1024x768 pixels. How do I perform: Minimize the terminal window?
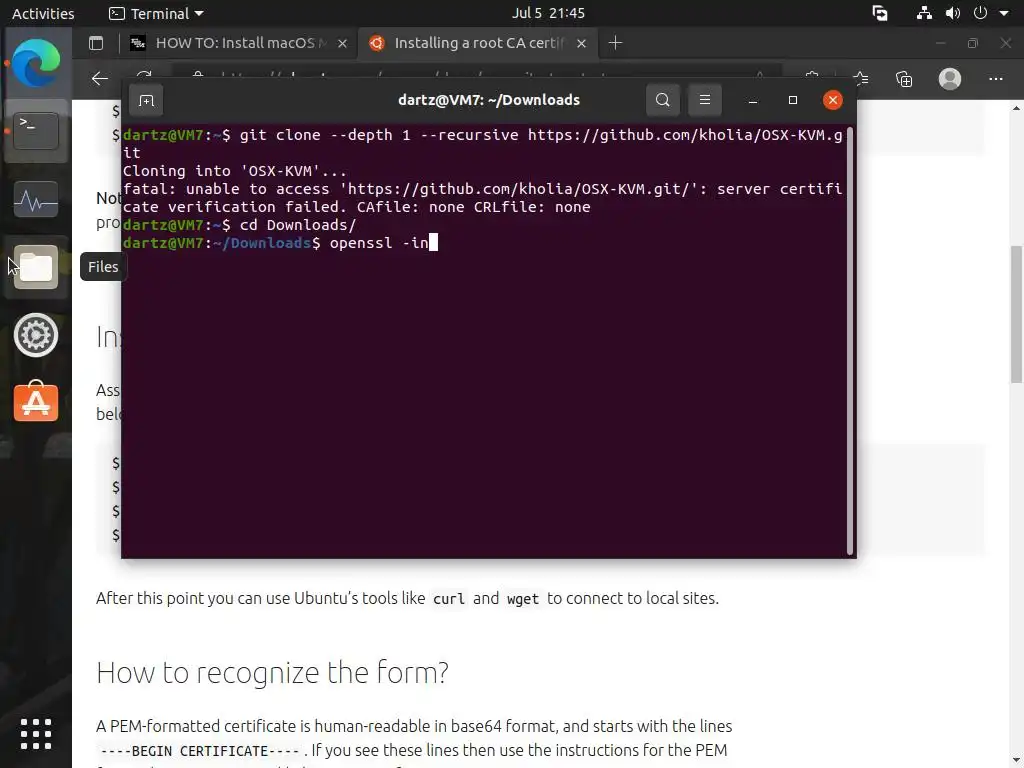point(753,100)
